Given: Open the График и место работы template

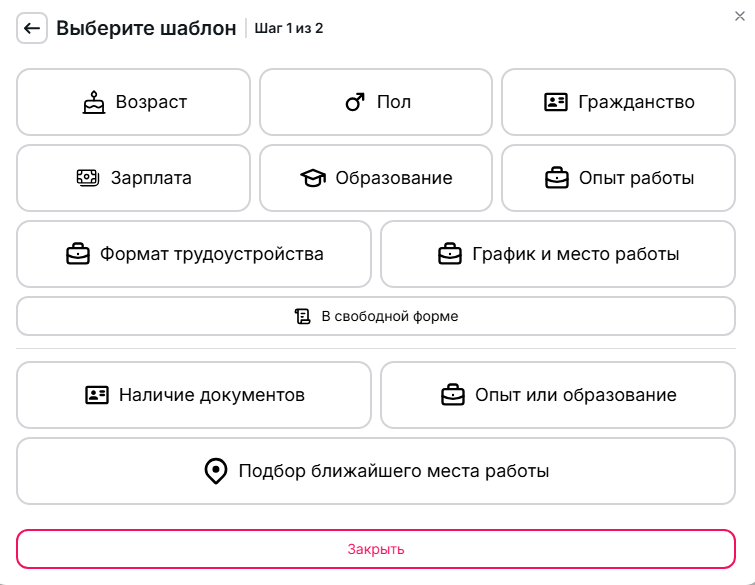Looking at the screenshot, I should 558,254.
